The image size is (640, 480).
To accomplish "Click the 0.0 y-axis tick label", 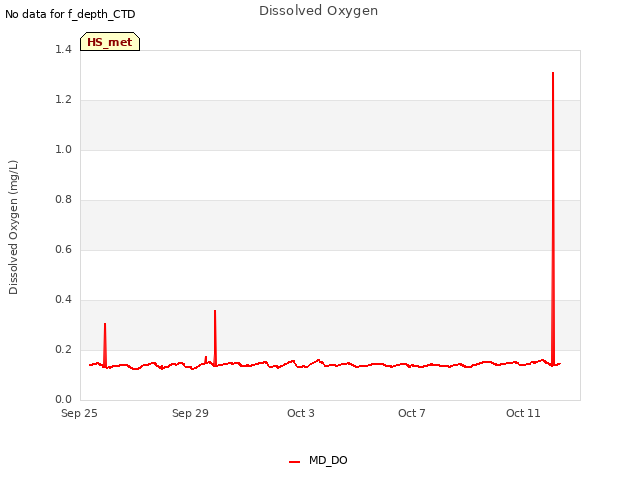I will pos(63,400).
